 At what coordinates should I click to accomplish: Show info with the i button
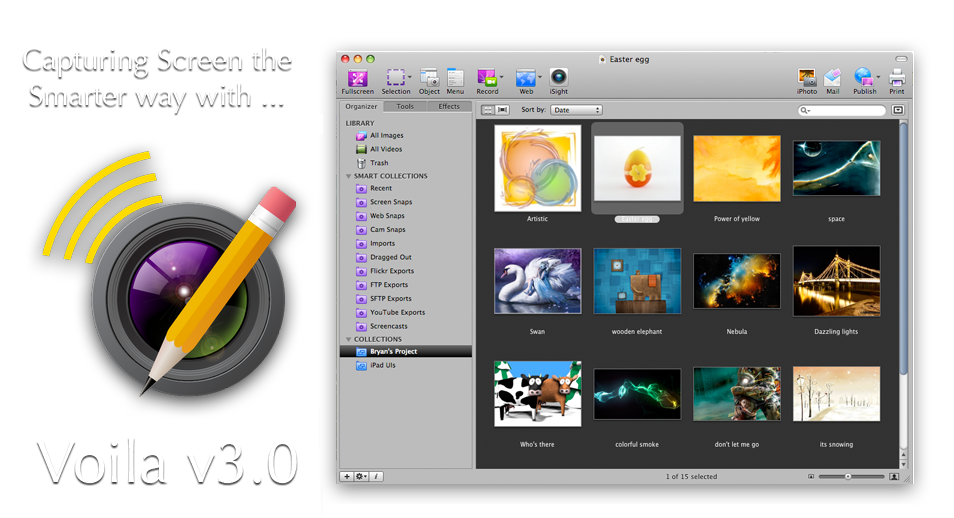tap(376, 477)
